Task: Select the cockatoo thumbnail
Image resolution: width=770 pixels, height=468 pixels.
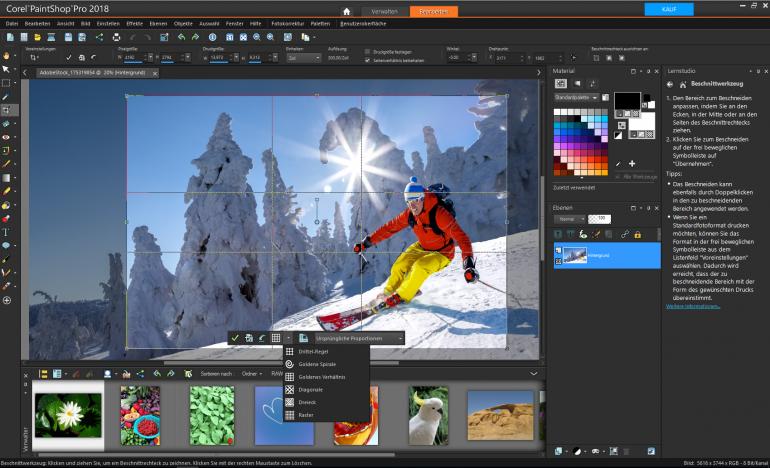Action: click(428, 415)
